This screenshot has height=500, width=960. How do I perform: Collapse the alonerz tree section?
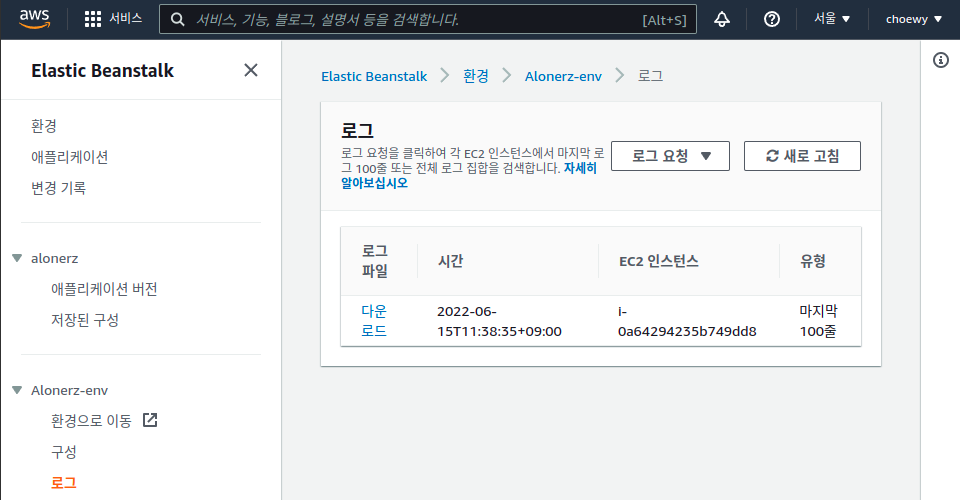pos(17,258)
